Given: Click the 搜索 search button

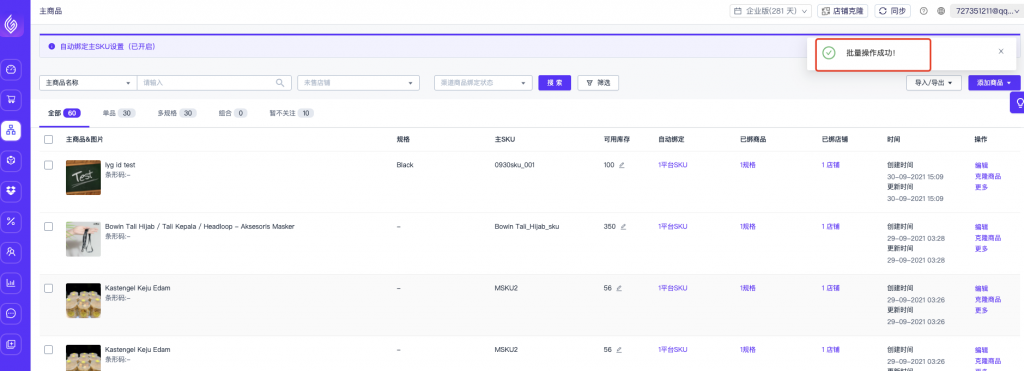Looking at the screenshot, I should (x=554, y=83).
